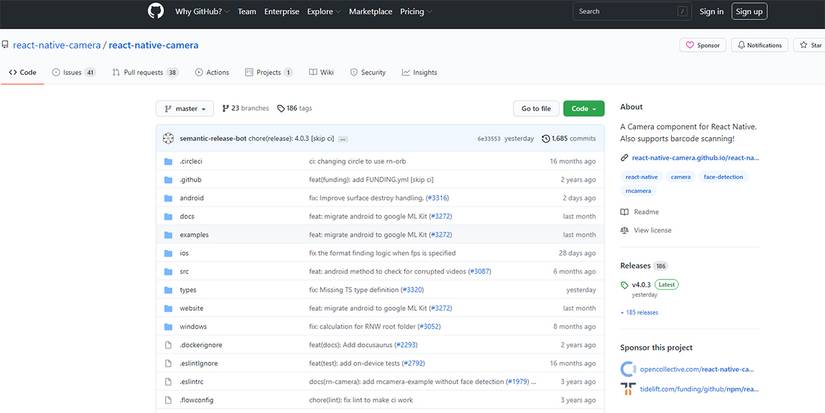Open Marketplace from the header
825x413 pixels.
pos(370,12)
